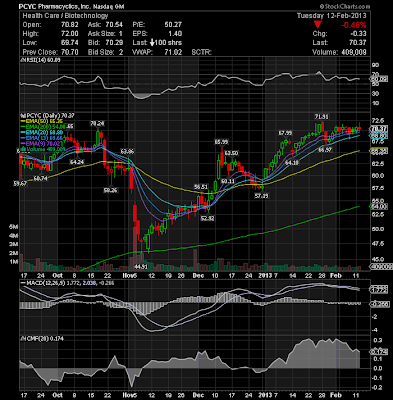Screen dimensions: 393x400
Task: Click the cyan EMA(20) legend entry
Action: pos(41,132)
